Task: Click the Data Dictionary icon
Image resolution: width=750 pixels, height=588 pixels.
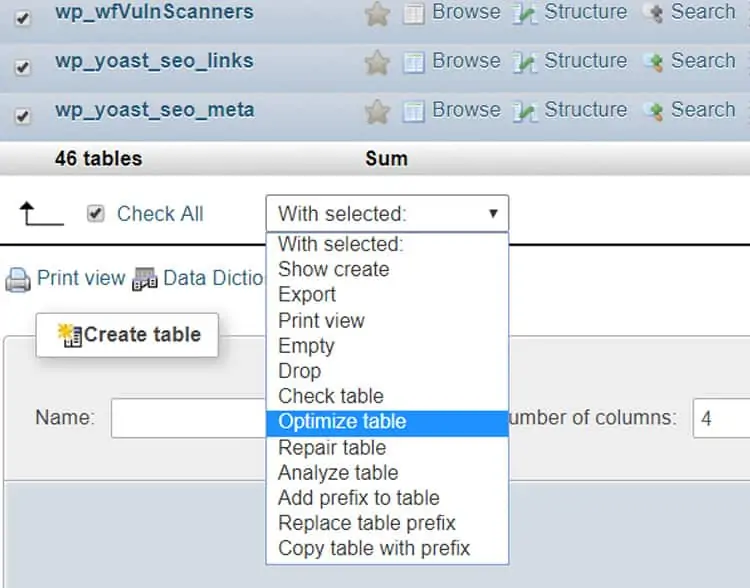Action: point(145,279)
